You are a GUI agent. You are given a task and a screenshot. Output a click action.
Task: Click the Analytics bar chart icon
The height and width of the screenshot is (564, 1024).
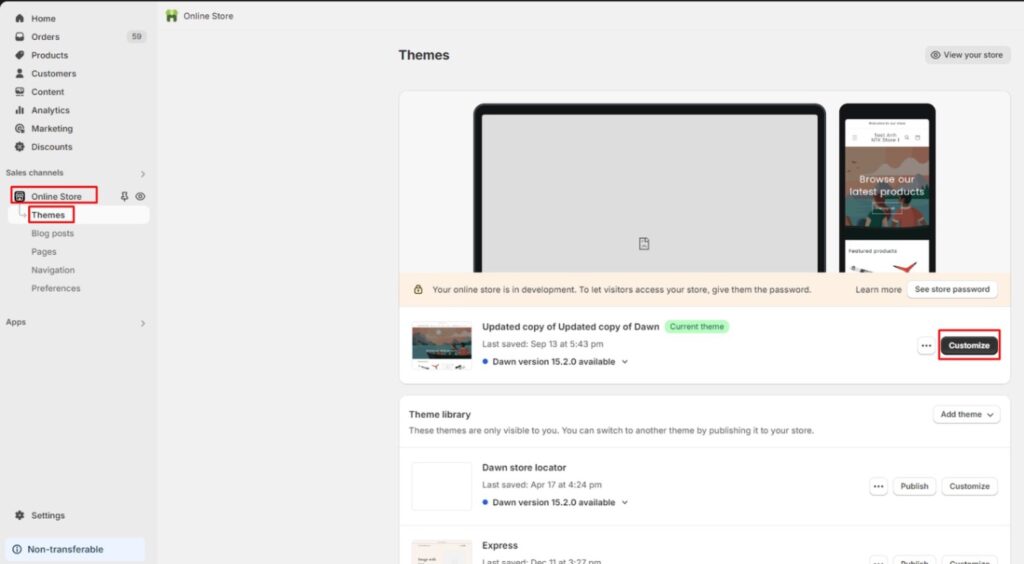coord(20,110)
